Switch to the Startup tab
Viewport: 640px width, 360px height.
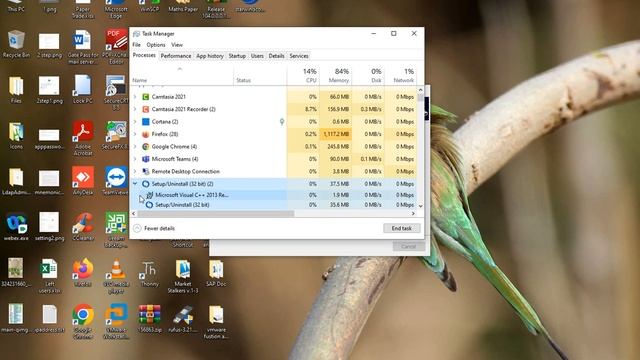(x=237, y=56)
